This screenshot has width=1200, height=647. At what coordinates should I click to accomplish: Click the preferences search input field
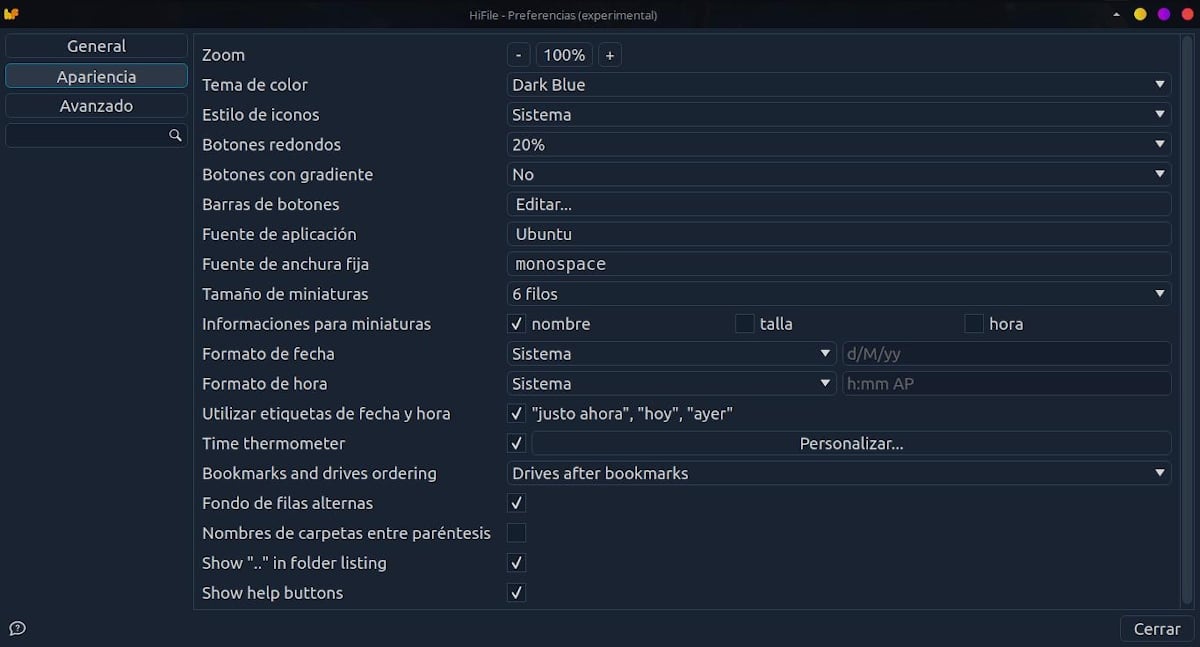(86, 135)
